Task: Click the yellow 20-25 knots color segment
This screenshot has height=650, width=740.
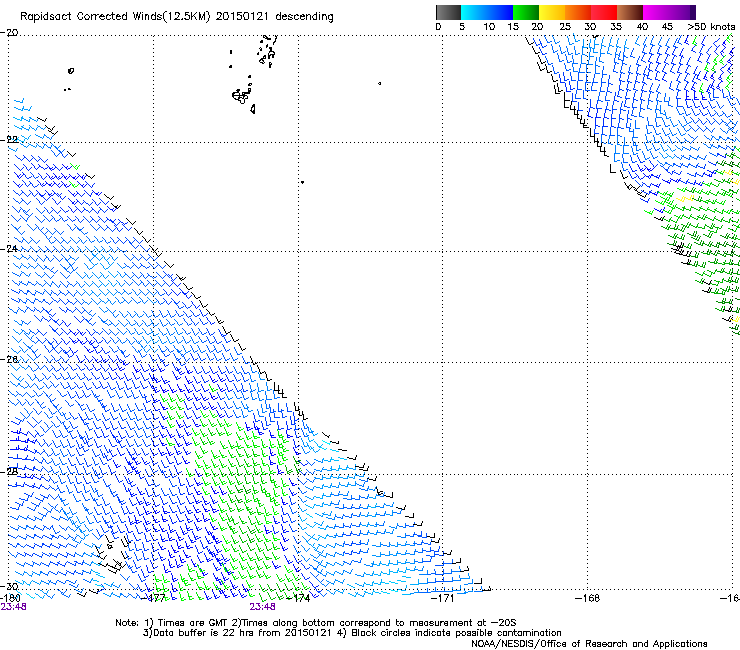Action: pyautogui.click(x=552, y=12)
